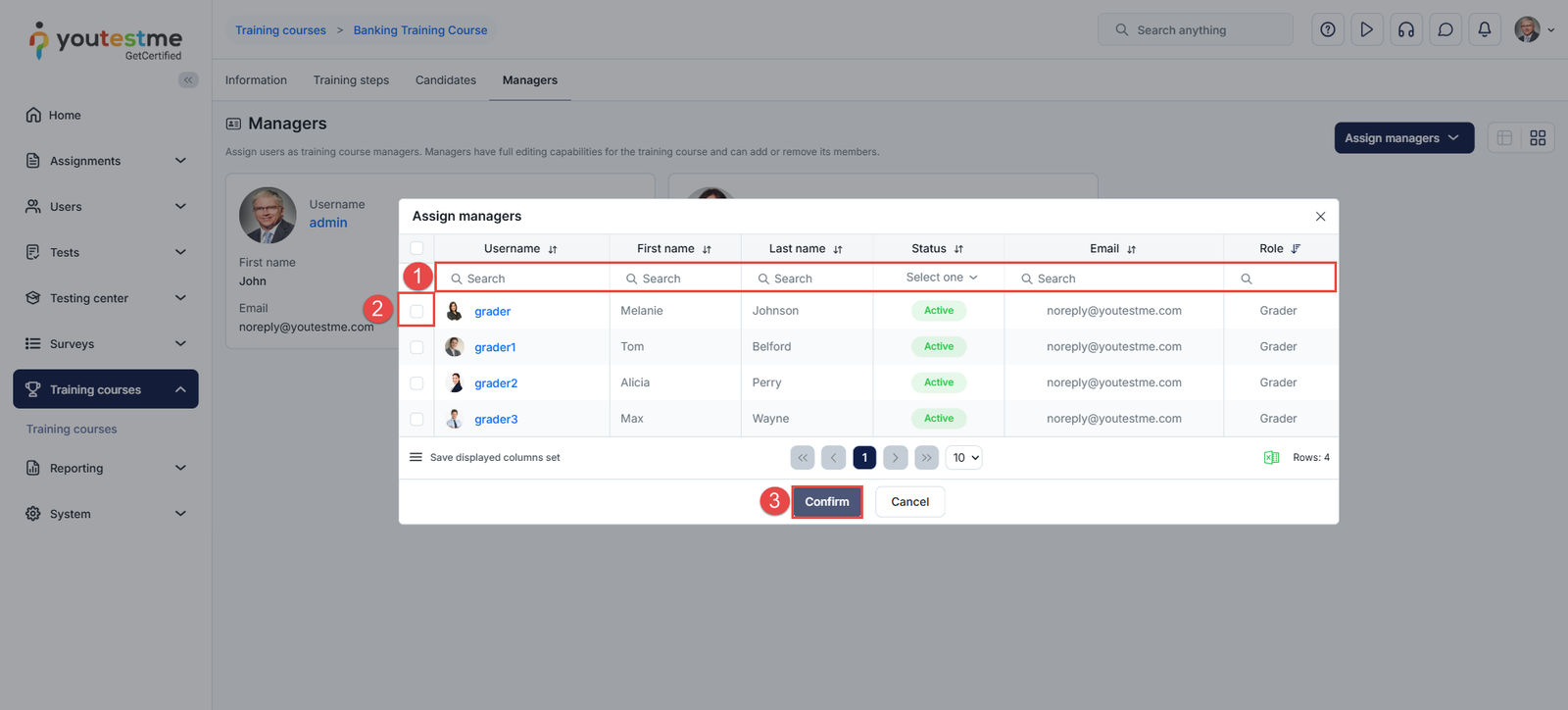Open the chat bubble icon
Viewport: 1568px width, 710px height.
(x=1445, y=30)
